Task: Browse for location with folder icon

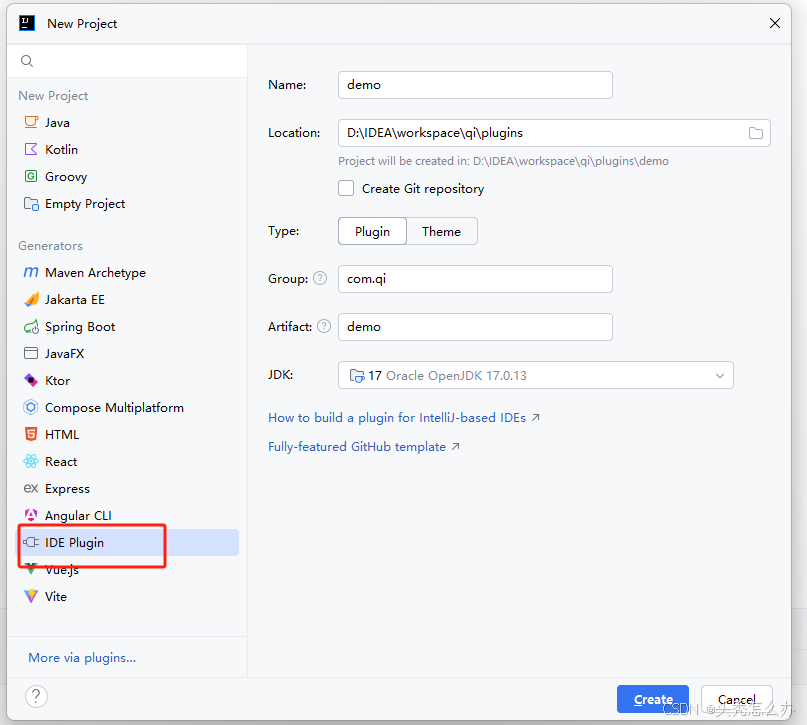Action: pyautogui.click(x=756, y=133)
